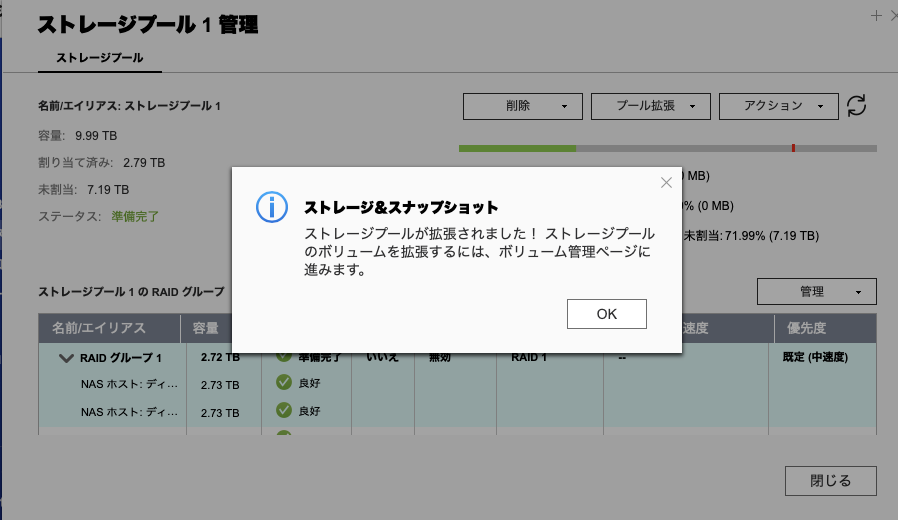
Task: Refresh storage pool info icon
Action: 857,106
